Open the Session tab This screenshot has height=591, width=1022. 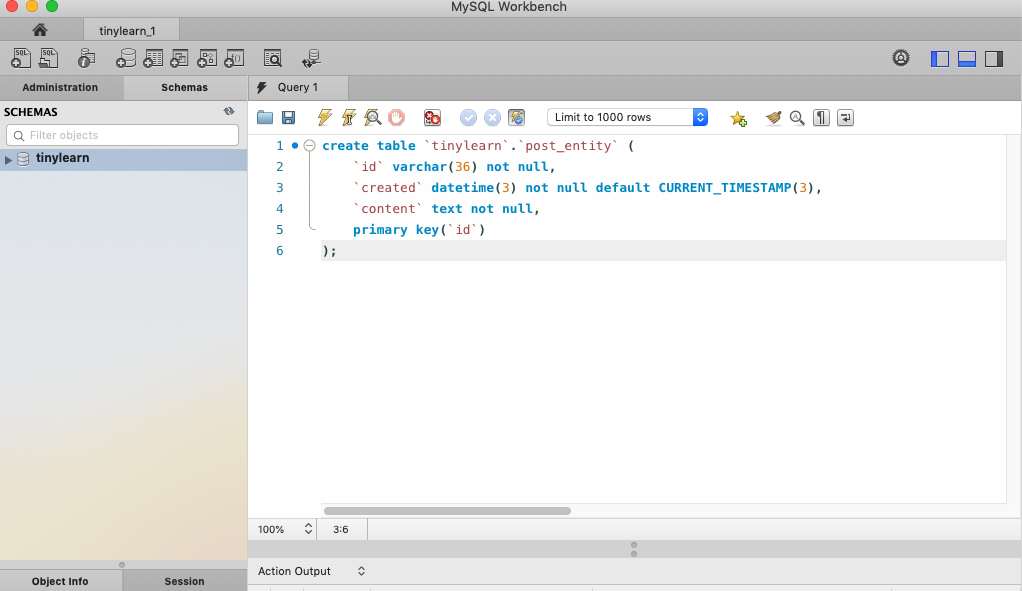click(x=184, y=581)
